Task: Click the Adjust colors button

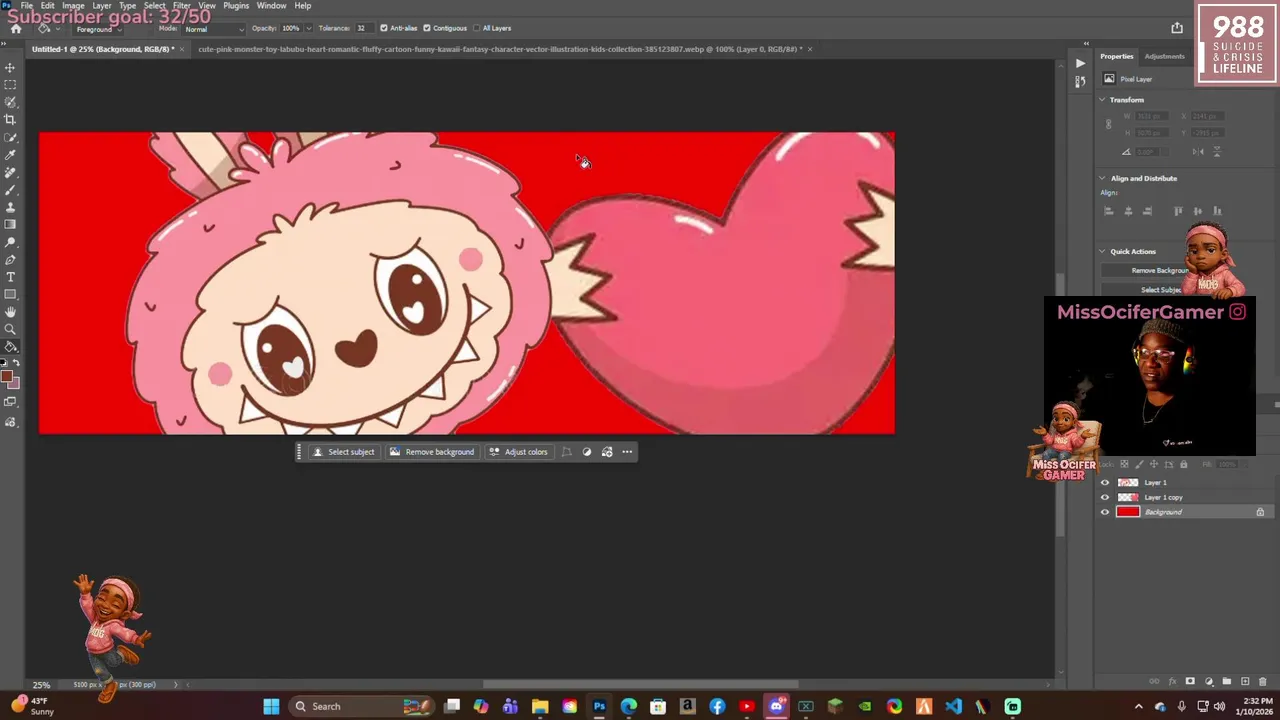Action: tap(518, 452)
